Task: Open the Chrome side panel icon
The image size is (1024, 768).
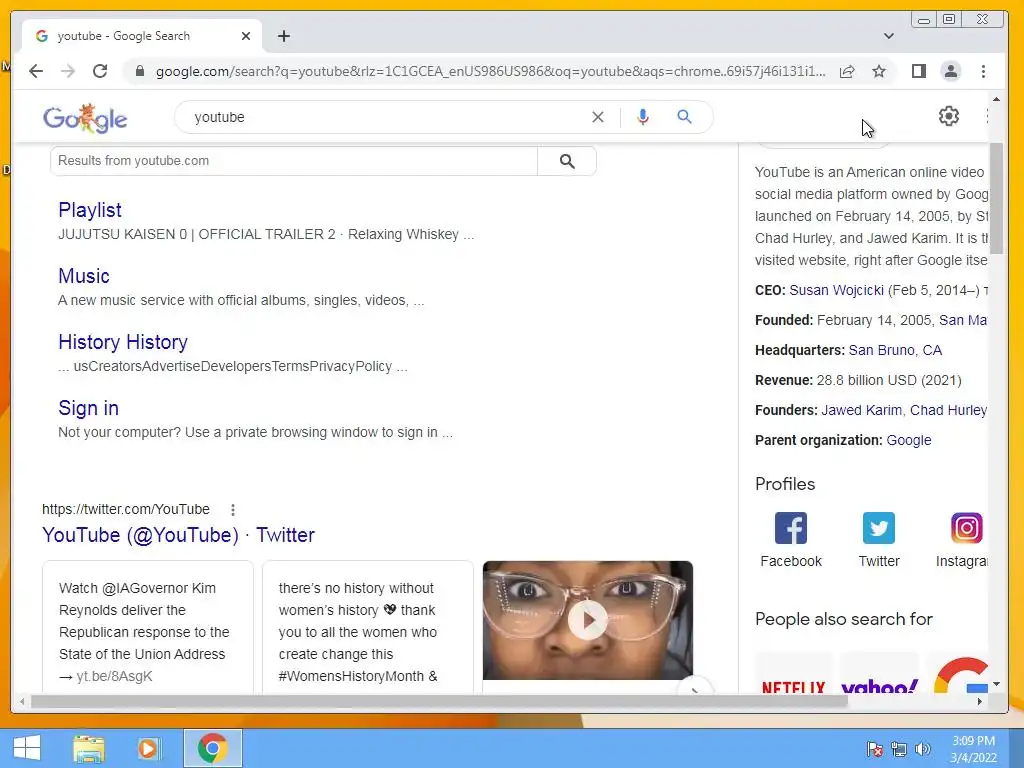Action: 919,71
